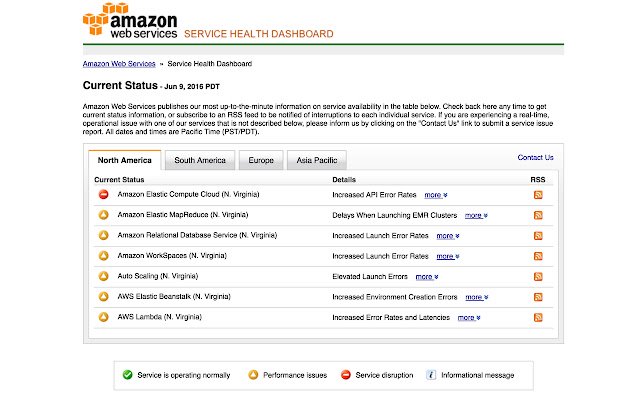
Task: Click the yellow status icon for Auto Scaling
Action: 104,276
